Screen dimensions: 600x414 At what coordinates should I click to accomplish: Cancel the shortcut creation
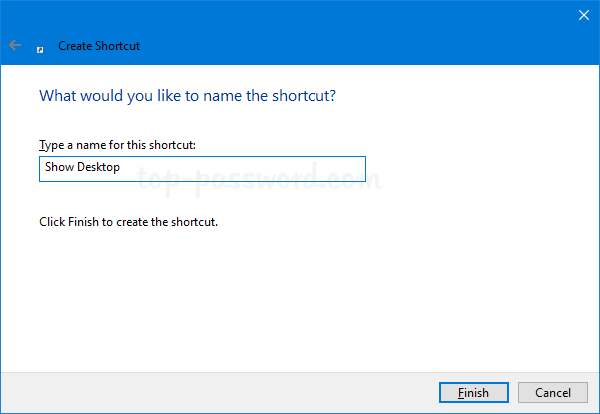553,393
